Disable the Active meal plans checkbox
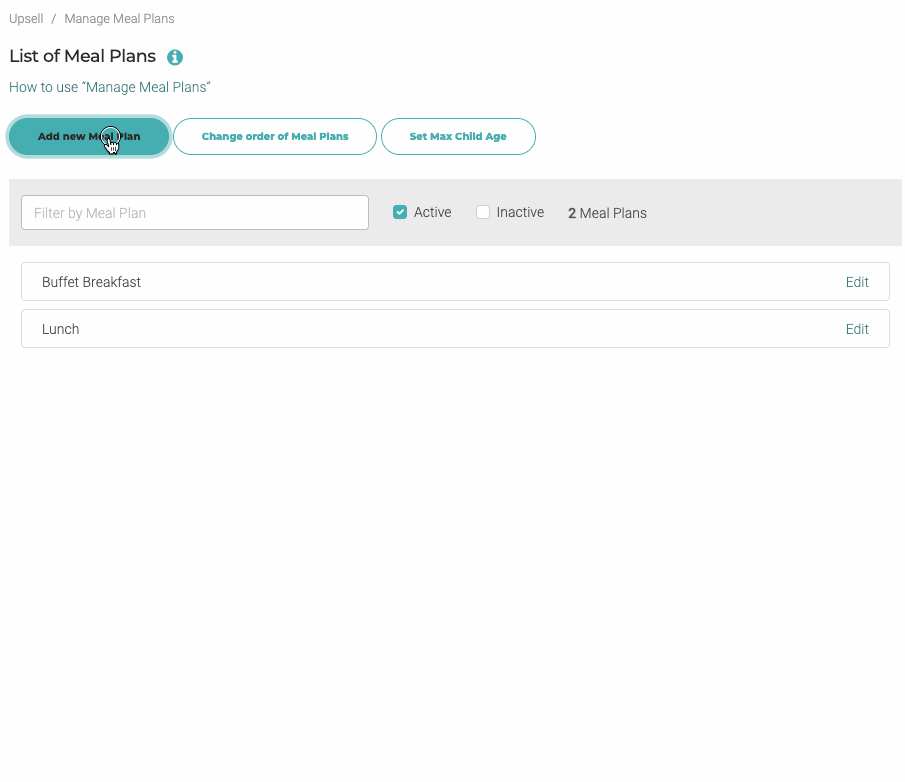Image resolution: width=905 pixels, height=782 pixels. coord(399,212)
